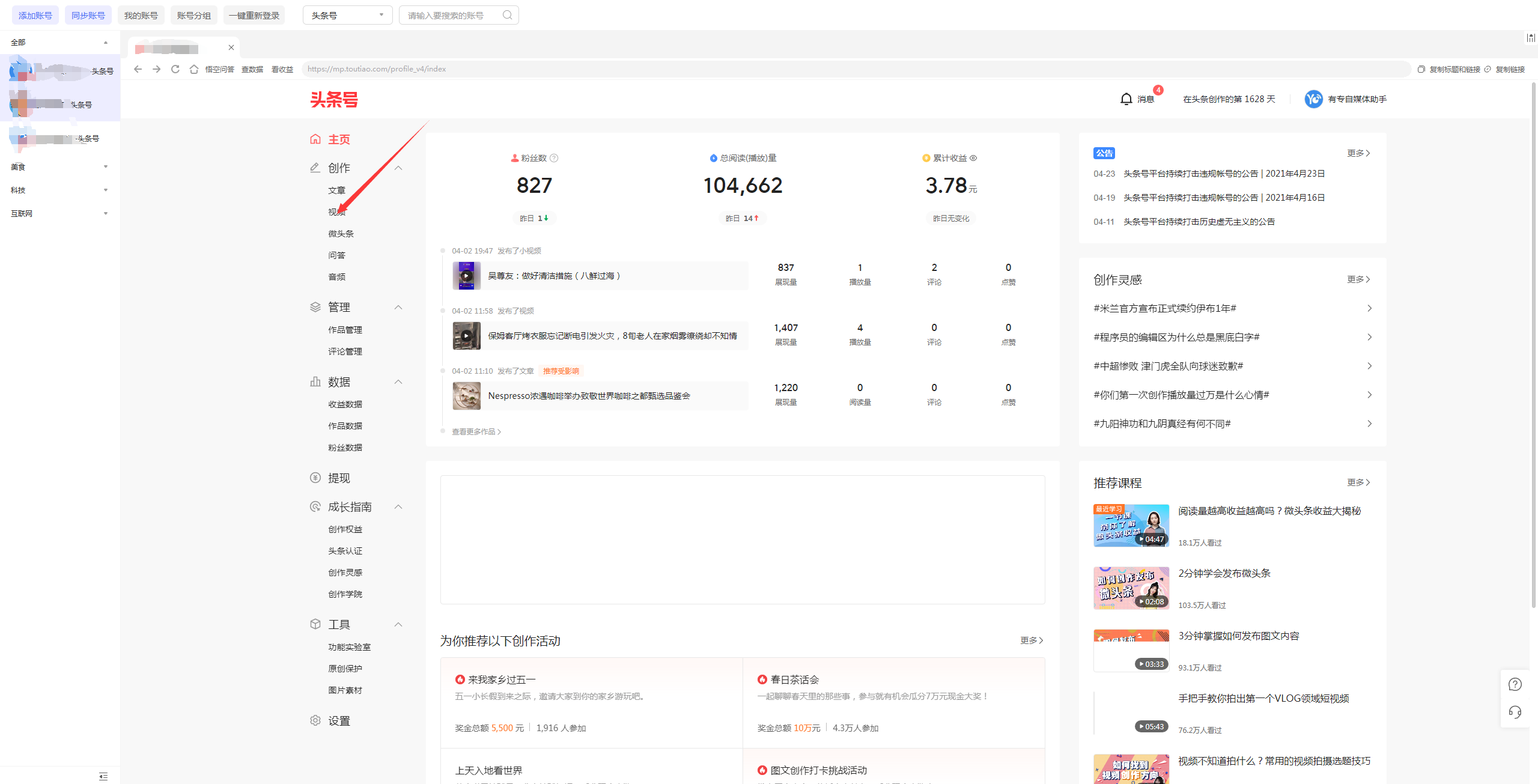The height and width of the screenshot is (784, 1538).
Task: Click 查看更多作品 link
Action: pos(476,432)
